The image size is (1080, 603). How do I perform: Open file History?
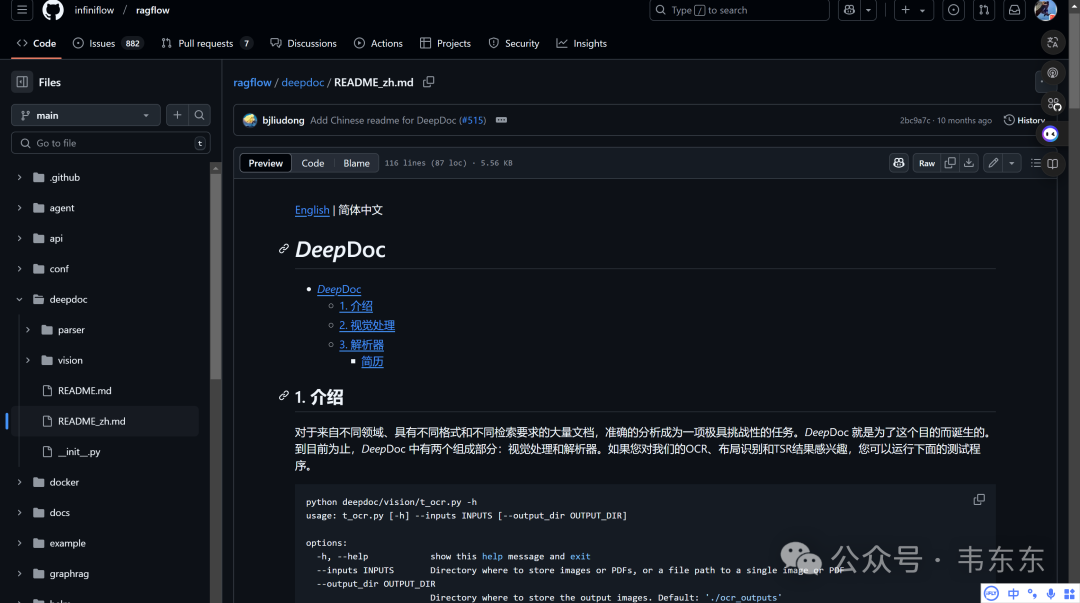[x=1024, y=120]
